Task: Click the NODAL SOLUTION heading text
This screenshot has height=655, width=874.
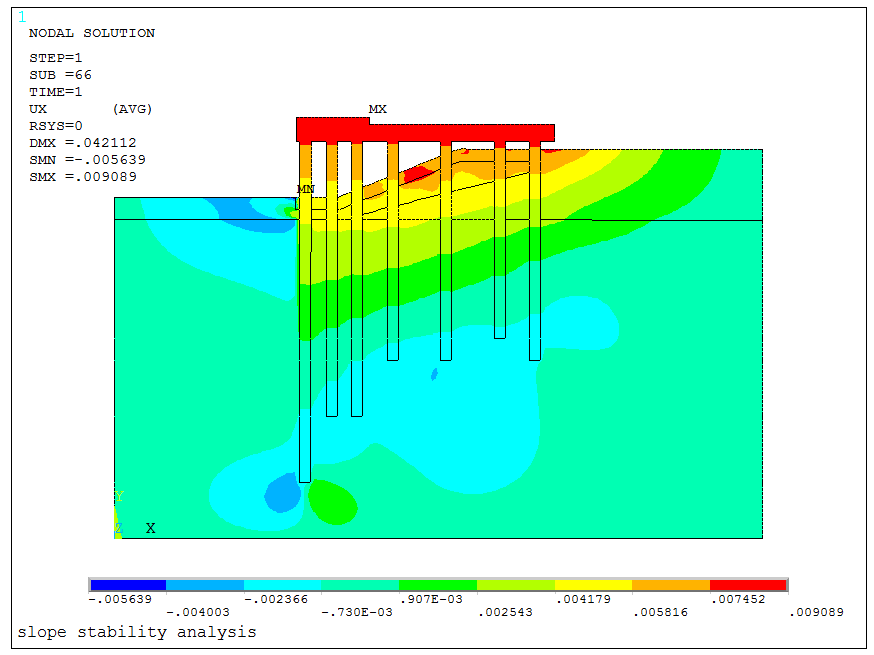Action: tap(91, 33)
